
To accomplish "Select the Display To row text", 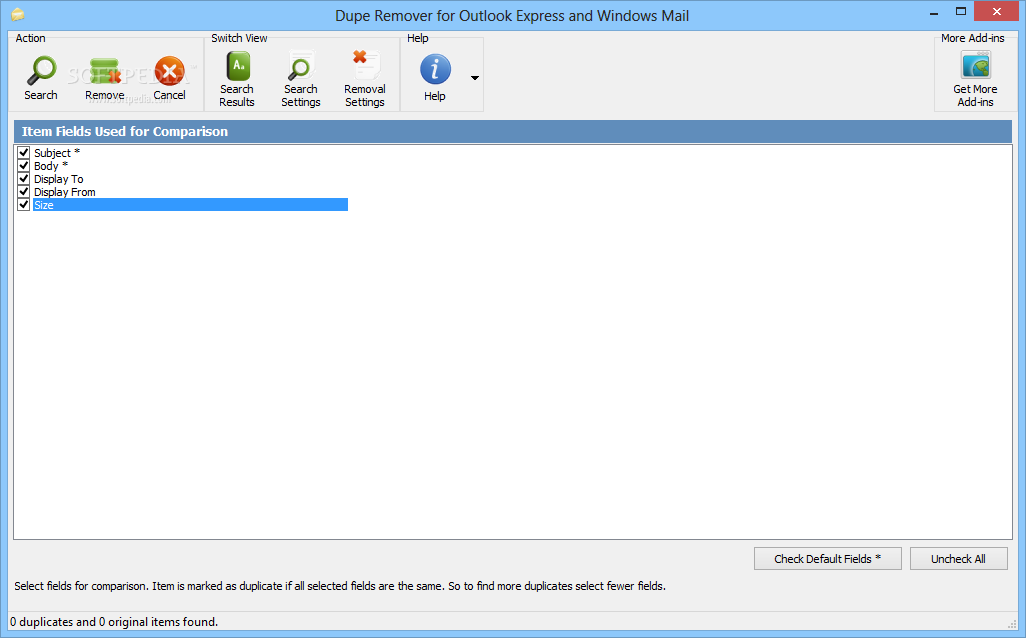I will coord(59,179).
